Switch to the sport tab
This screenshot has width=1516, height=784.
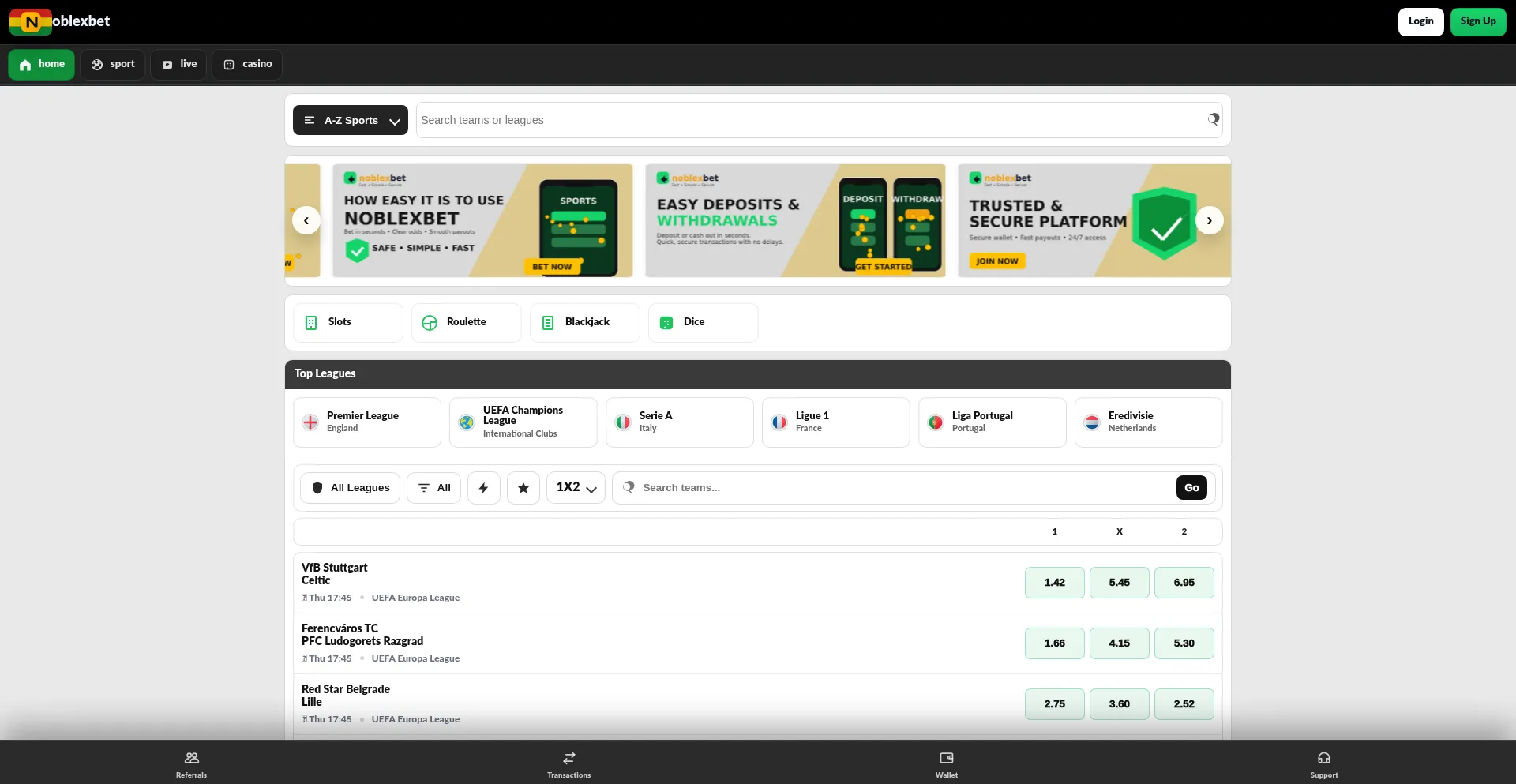pyautogui.click(x=112, y=64)
